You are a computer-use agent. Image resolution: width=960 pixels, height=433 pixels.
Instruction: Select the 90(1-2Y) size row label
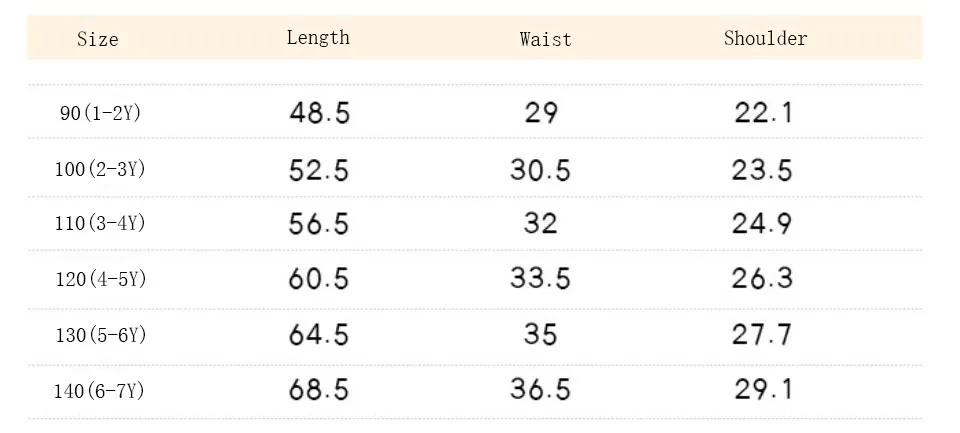tap(100, 113)
